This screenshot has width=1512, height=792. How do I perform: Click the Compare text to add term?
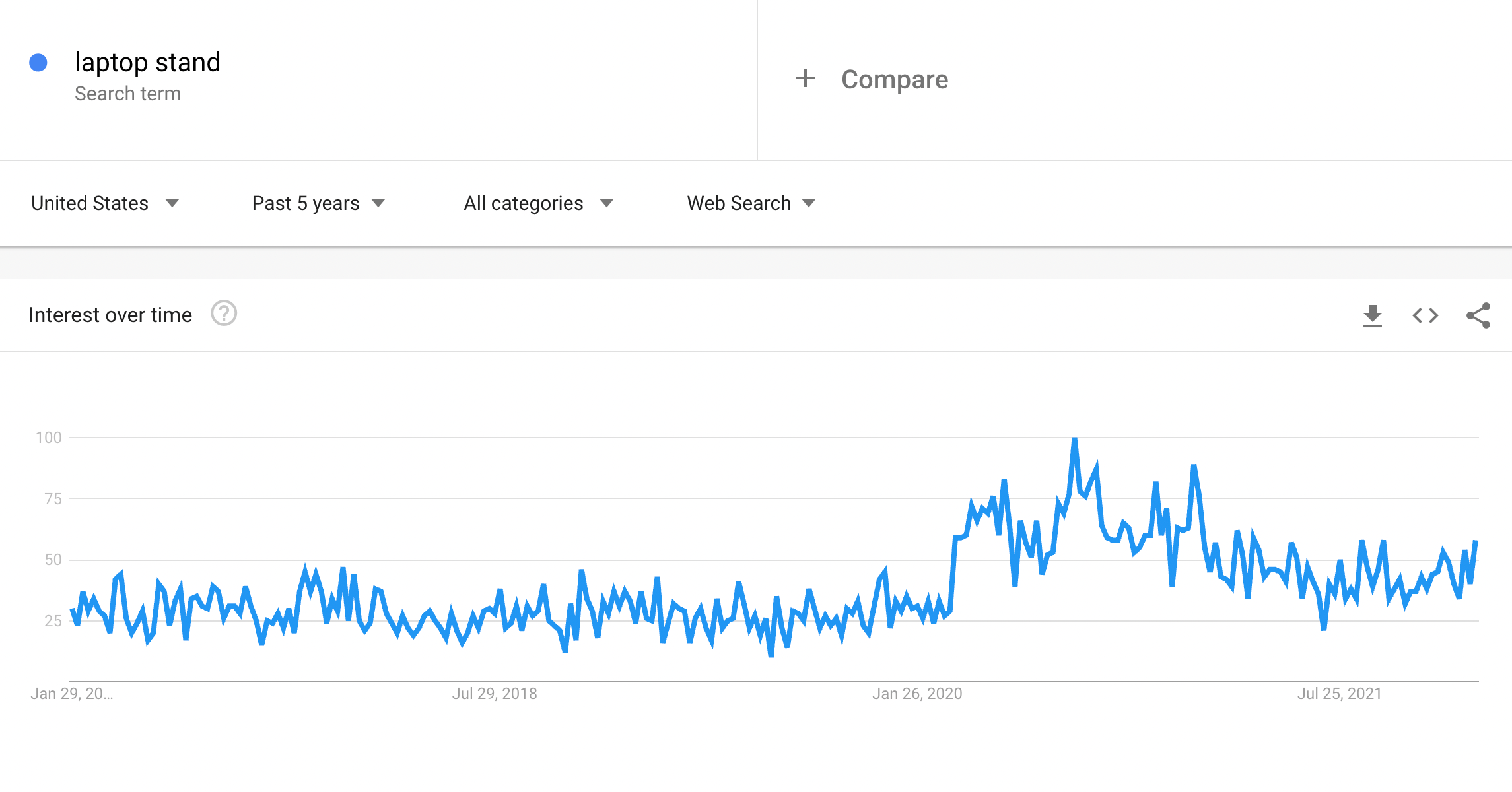(894, 80)
